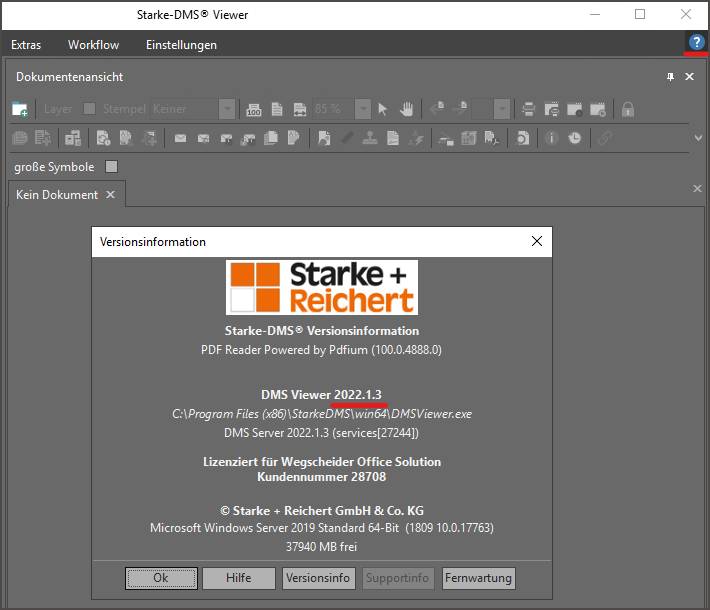Click the network documents icon in second row

72,138
